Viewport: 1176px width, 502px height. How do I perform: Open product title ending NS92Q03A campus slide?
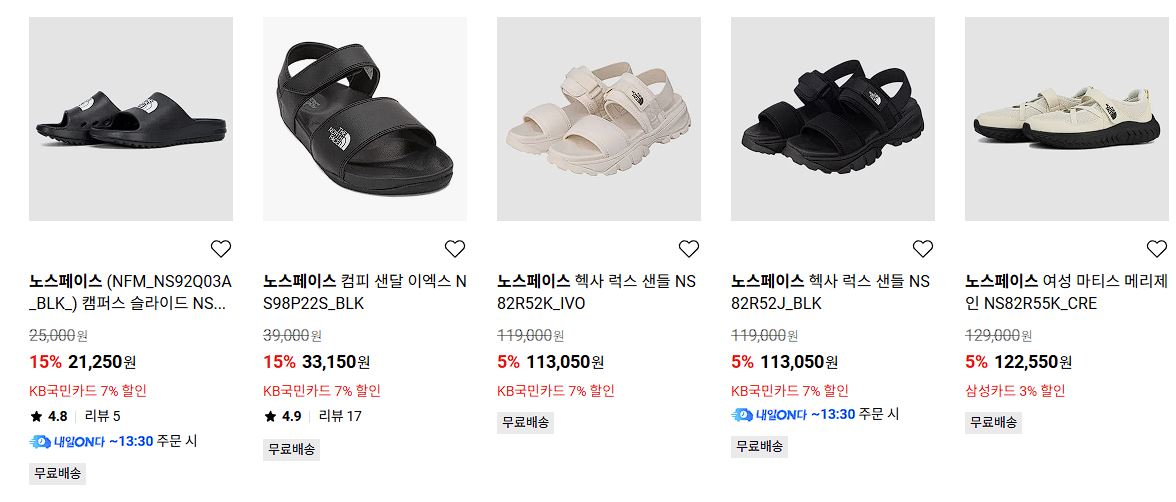tap(130, 293)
